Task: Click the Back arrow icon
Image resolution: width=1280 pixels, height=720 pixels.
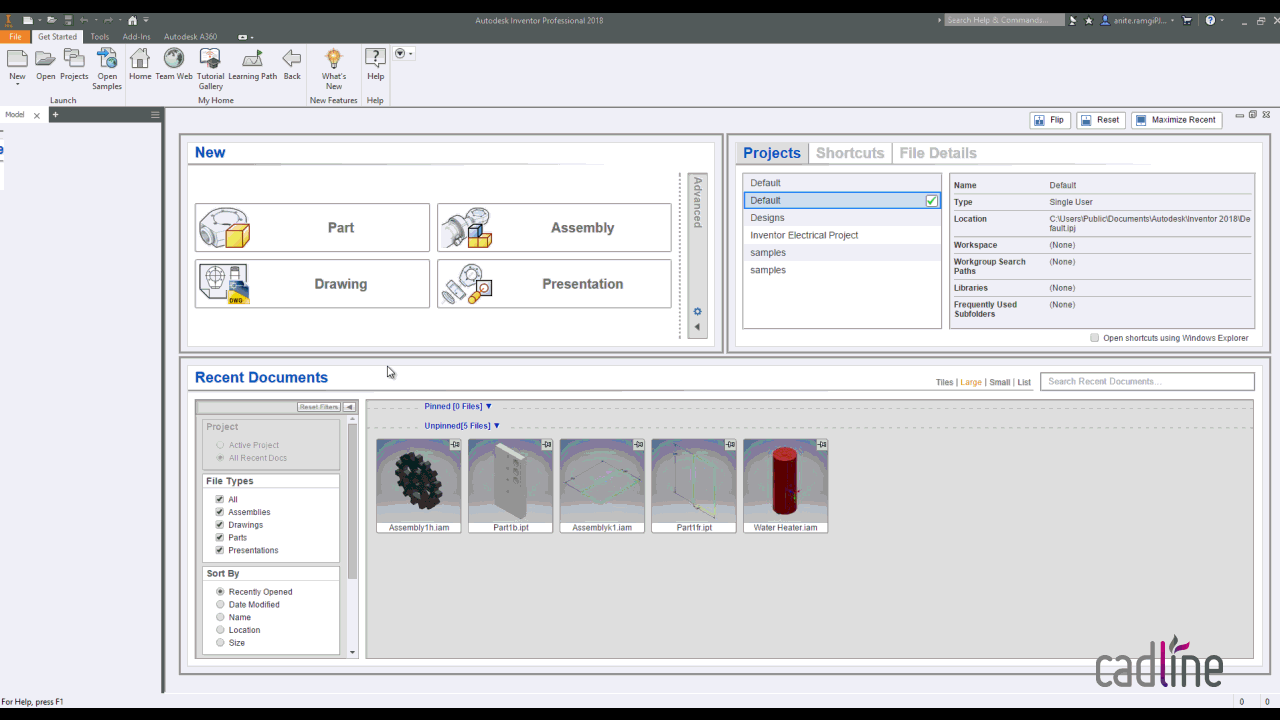Action: click(292, 59)
